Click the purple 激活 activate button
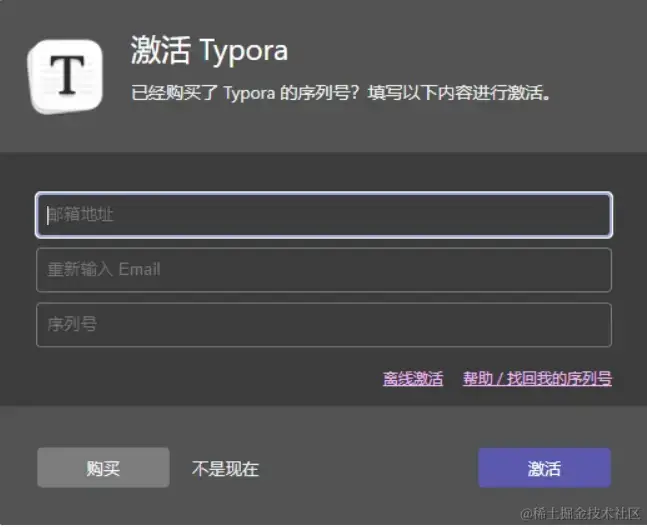The width and height of the screenshot is (647, 527). click(x=544, y=468)
